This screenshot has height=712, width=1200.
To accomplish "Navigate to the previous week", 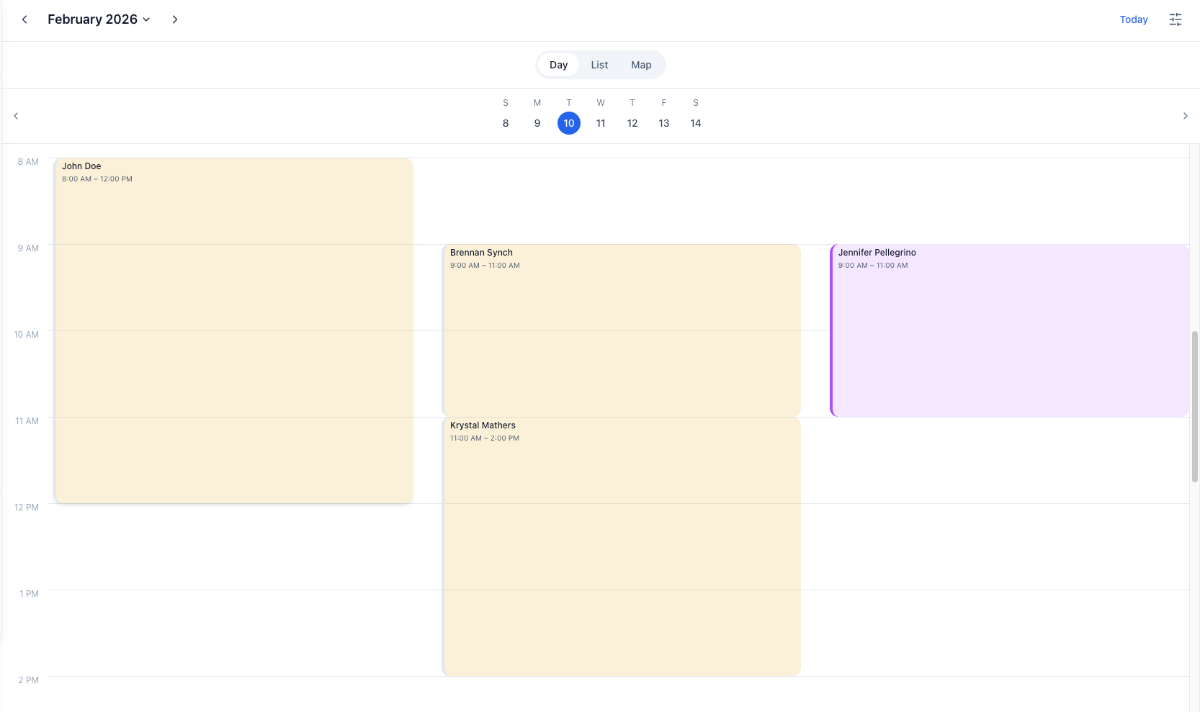I will click(x=16, y=115).
